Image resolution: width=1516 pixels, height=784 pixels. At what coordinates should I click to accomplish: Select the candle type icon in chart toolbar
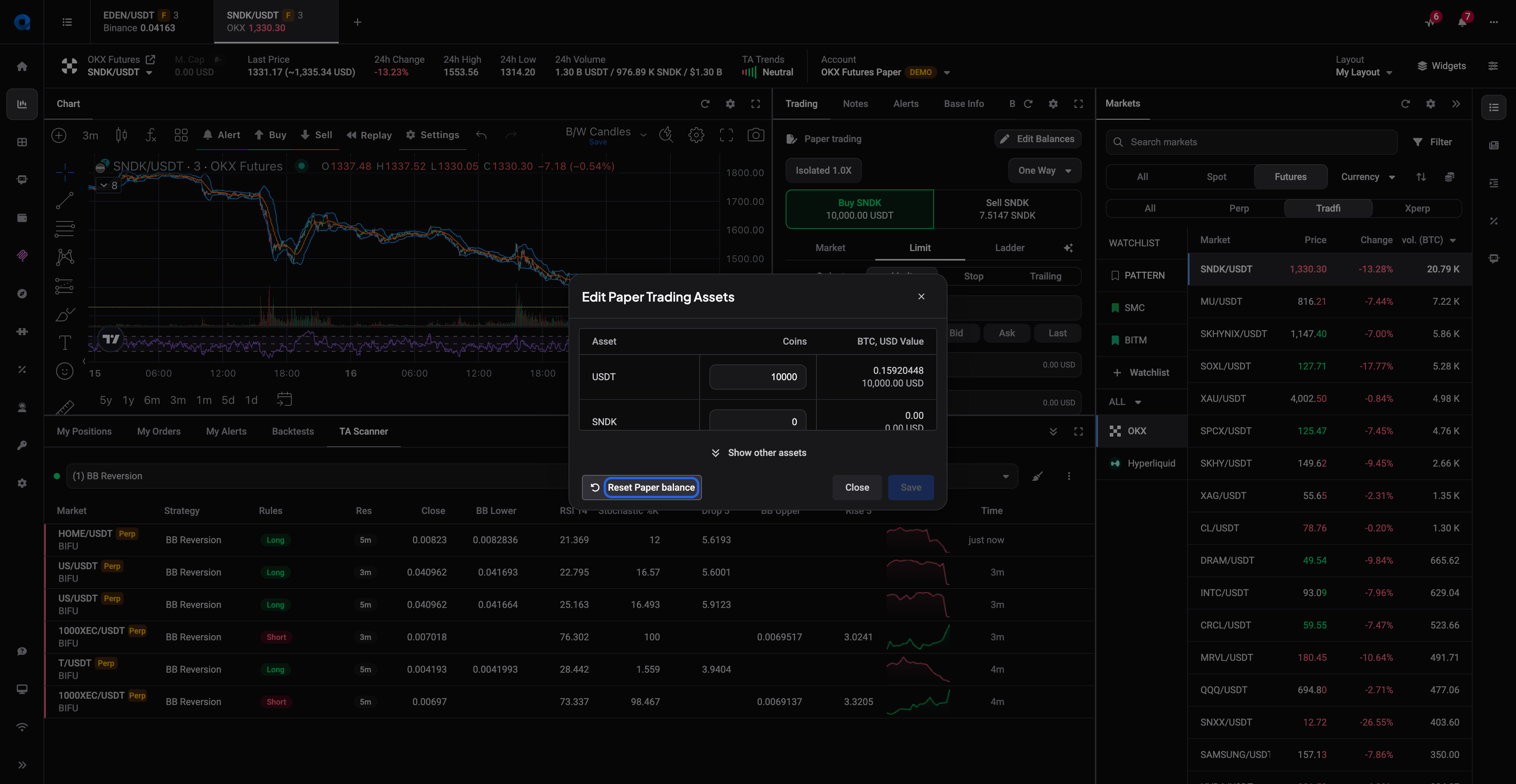pyautogui.click(x=121, y=135)
